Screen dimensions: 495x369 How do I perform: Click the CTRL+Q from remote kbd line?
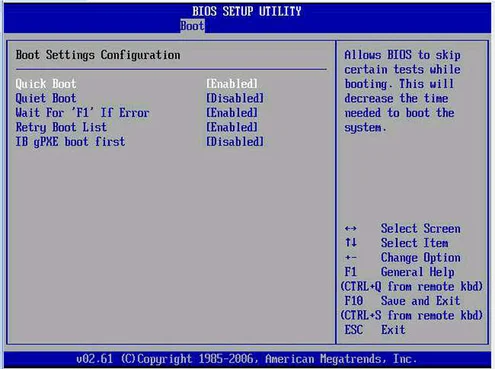pos(412,287)
